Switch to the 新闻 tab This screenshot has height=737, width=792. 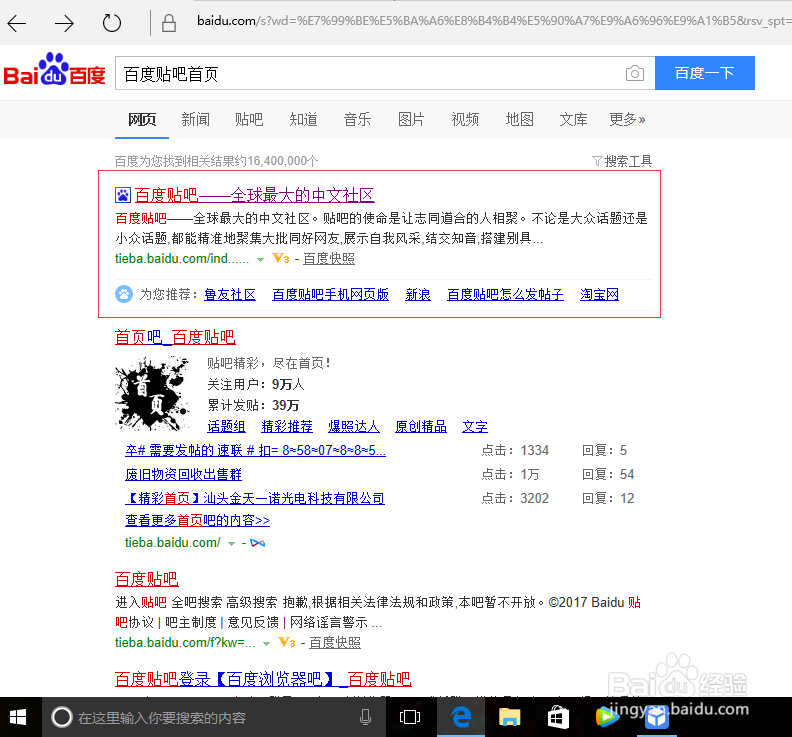pyautogui.click(x=195, y=120)
